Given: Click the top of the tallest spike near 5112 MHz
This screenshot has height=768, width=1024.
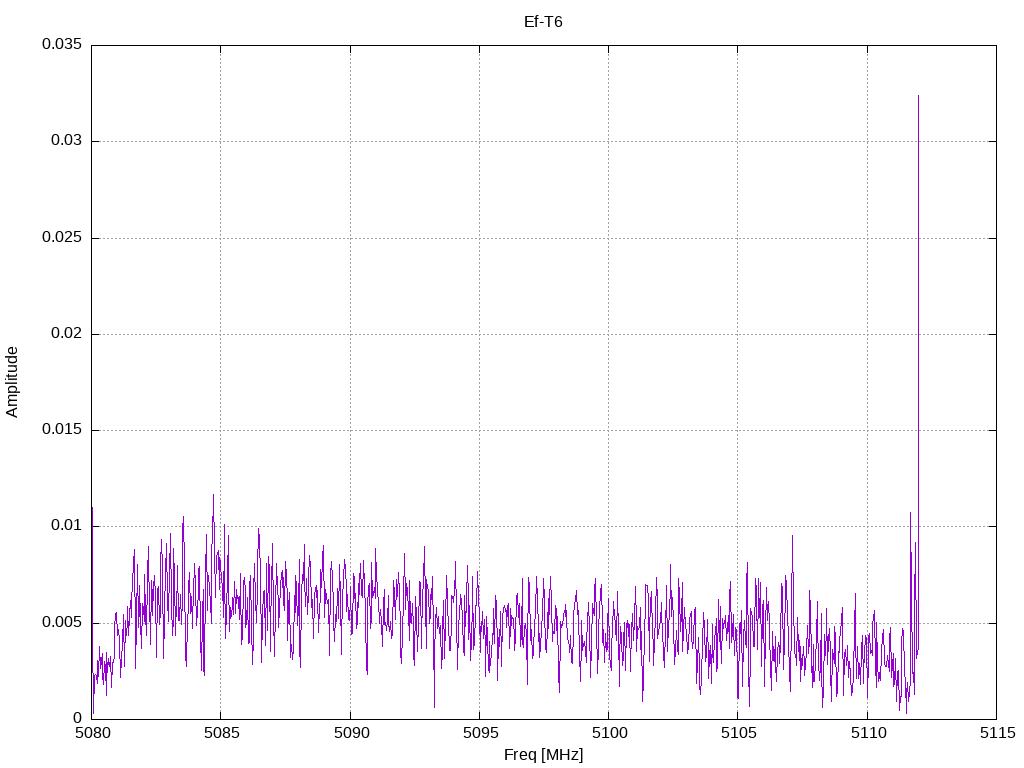Looking at the screenshot, I should [918, 96].
